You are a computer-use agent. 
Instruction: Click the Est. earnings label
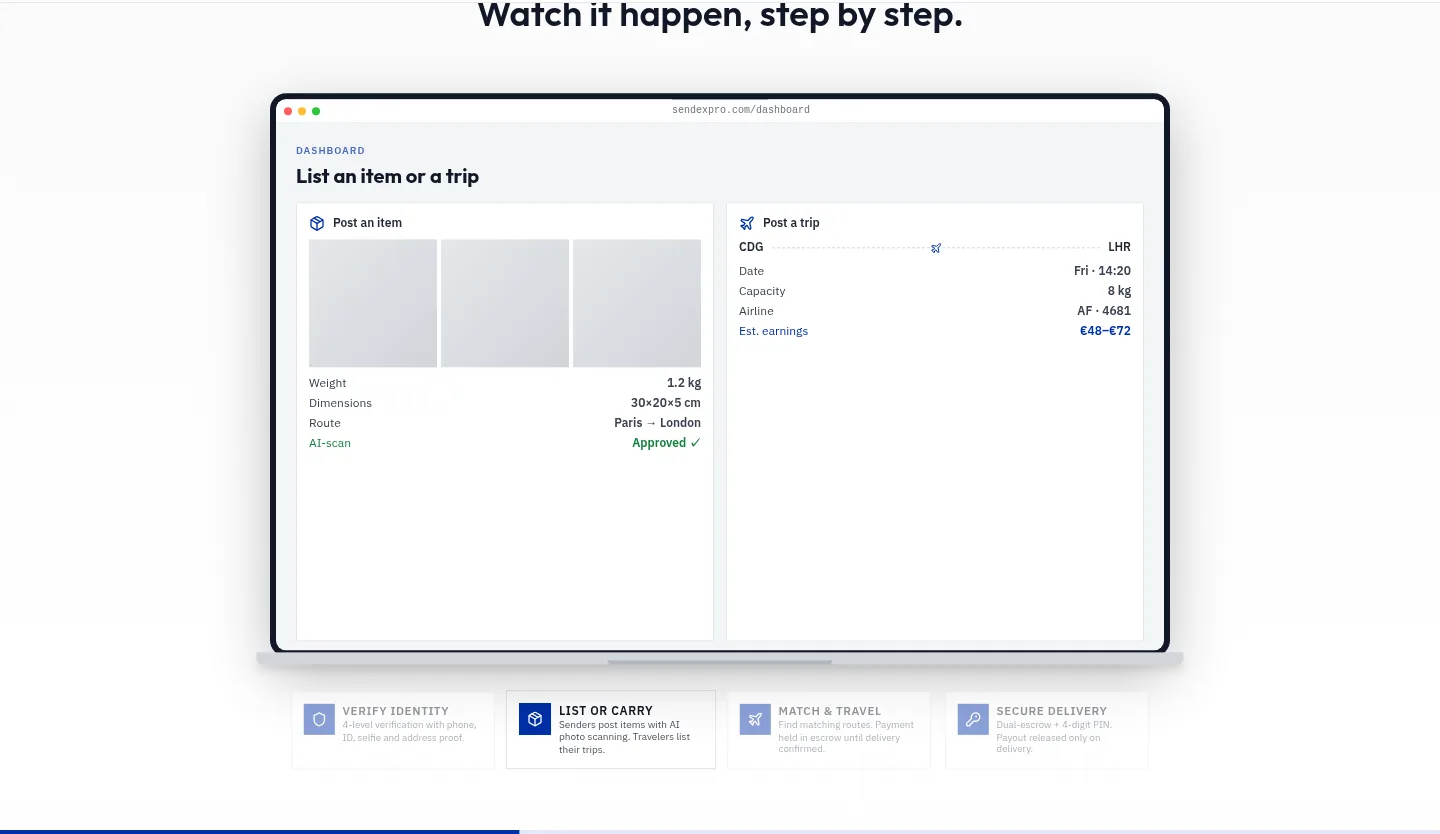coord(773,331)
